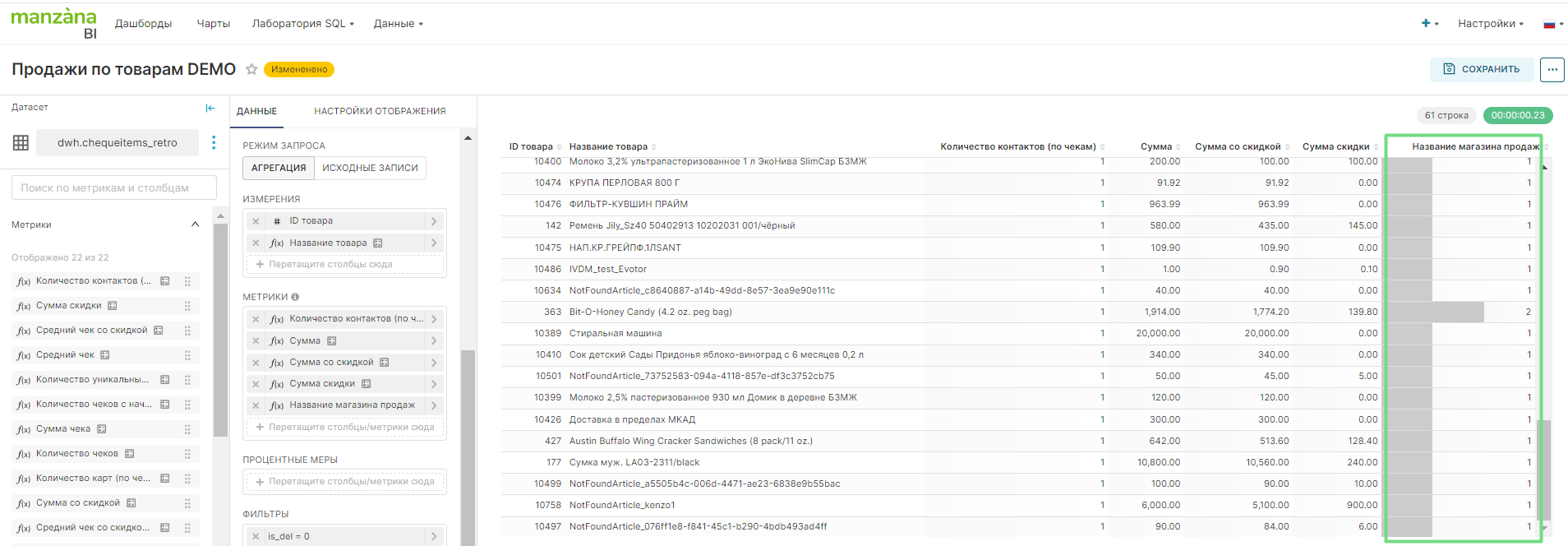Image resolution: width=1568 pixels, height=546 pixels.
Task: Open the Настройки dropdown menu
Action: pos(1490,24)
